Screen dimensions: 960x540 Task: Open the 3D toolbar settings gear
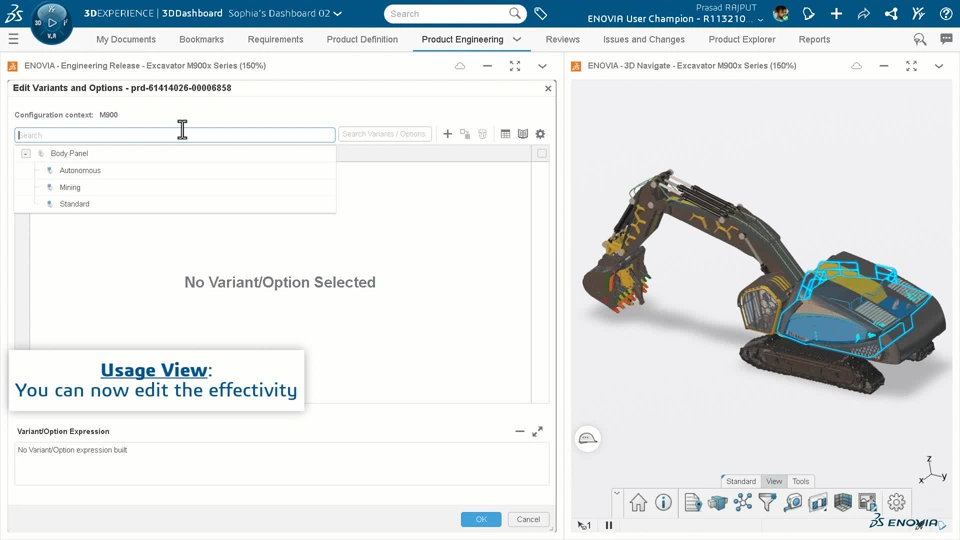(x=896, y=503)
